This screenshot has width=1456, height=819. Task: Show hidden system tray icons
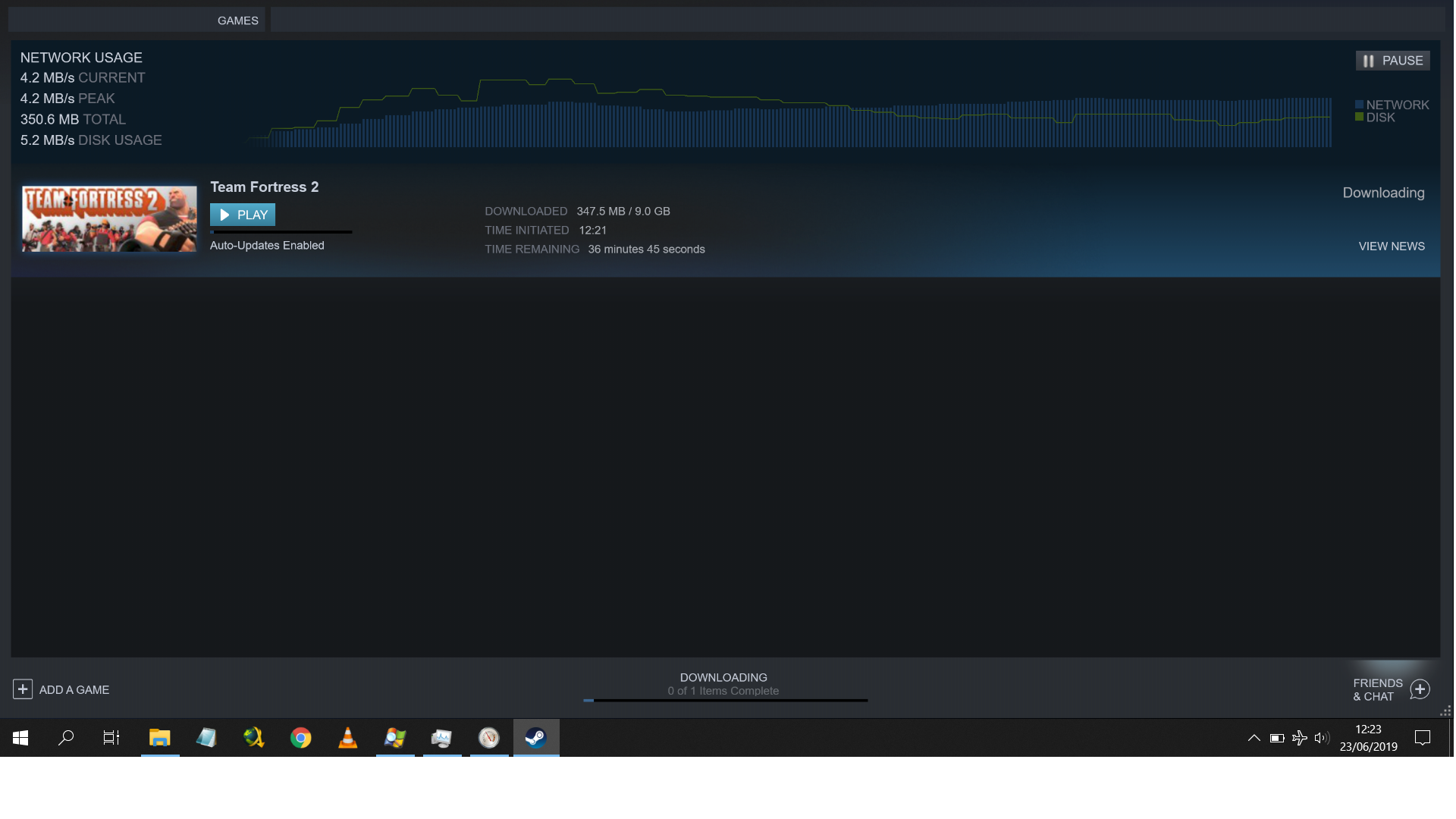[x=1254, y=737]
